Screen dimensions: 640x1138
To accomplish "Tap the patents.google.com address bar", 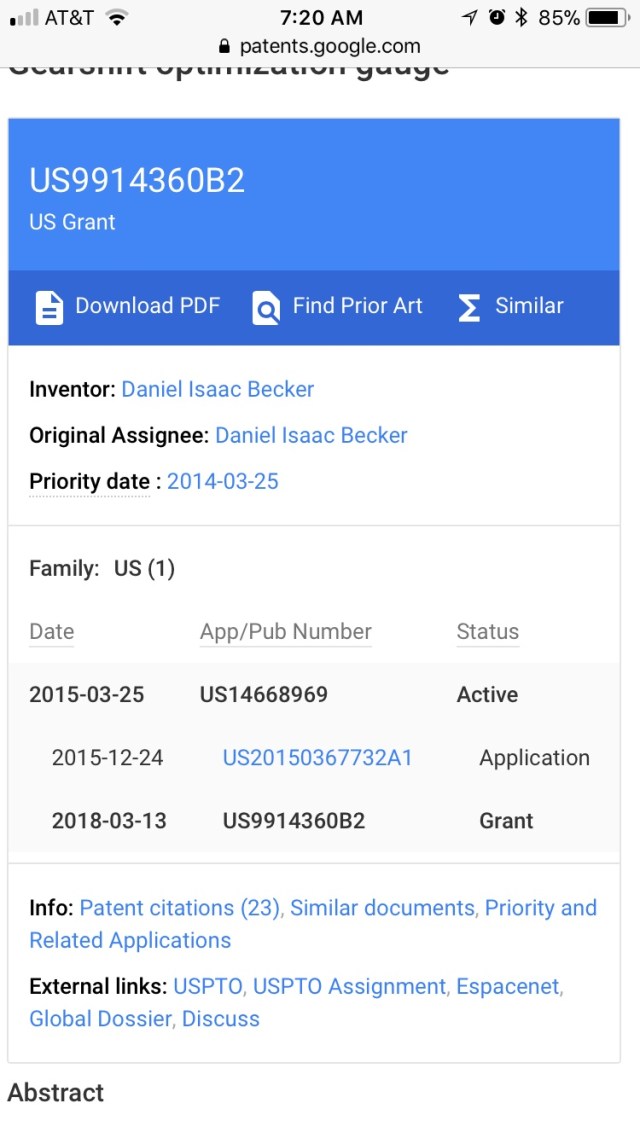I will pyautogui.click(x=329, y=47).
